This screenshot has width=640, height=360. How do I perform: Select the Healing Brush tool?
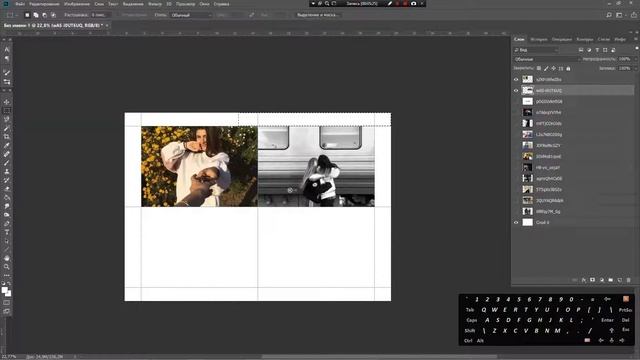pos(7,154)
